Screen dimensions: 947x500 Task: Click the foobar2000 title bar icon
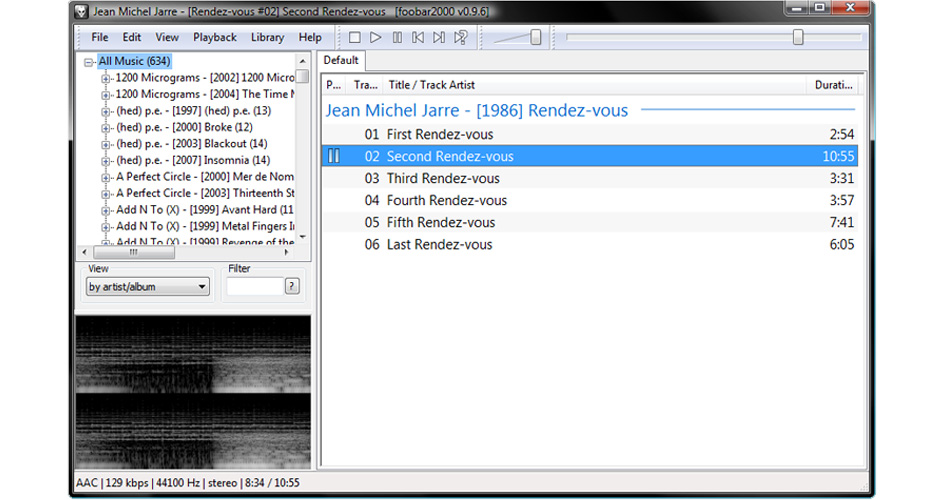(82, 11)
